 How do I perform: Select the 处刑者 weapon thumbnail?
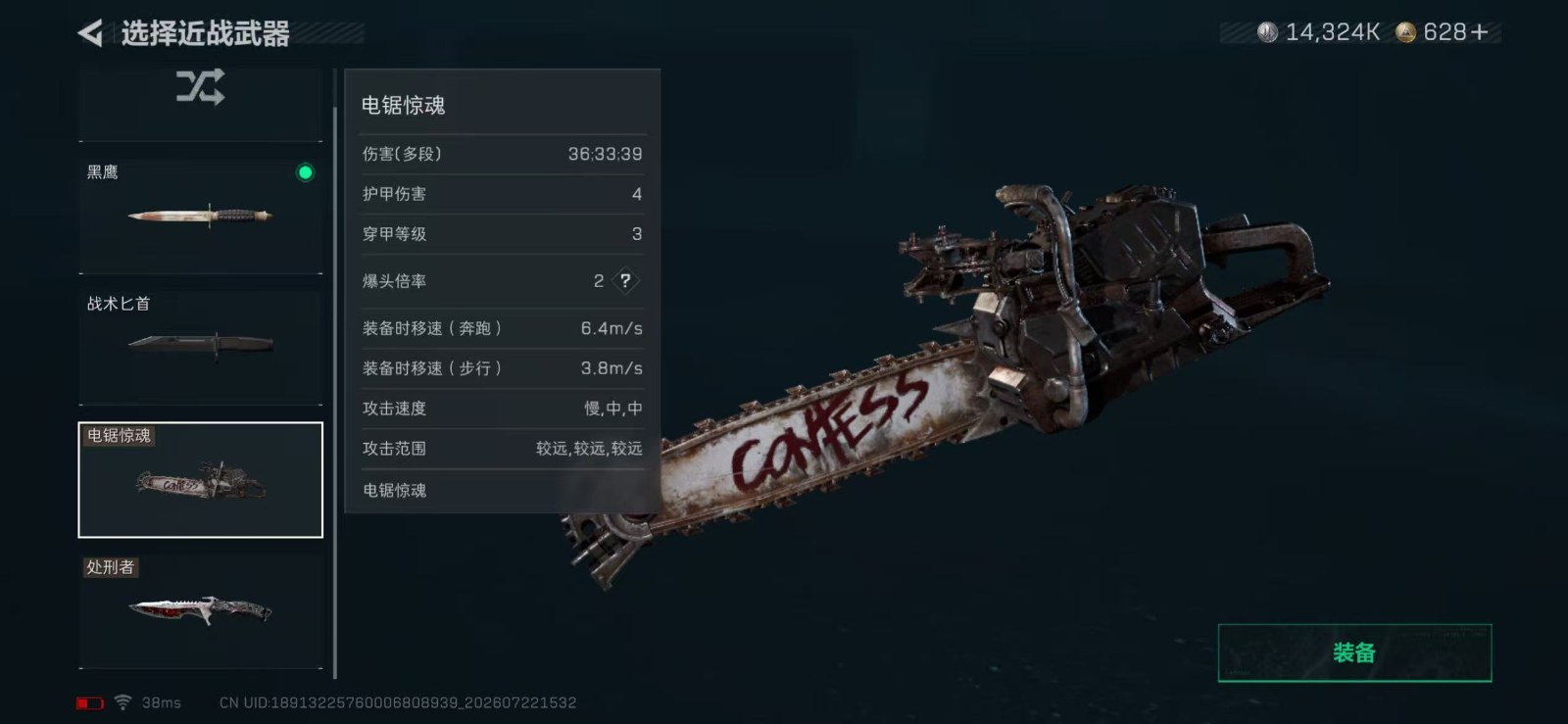tap(201, 611)
